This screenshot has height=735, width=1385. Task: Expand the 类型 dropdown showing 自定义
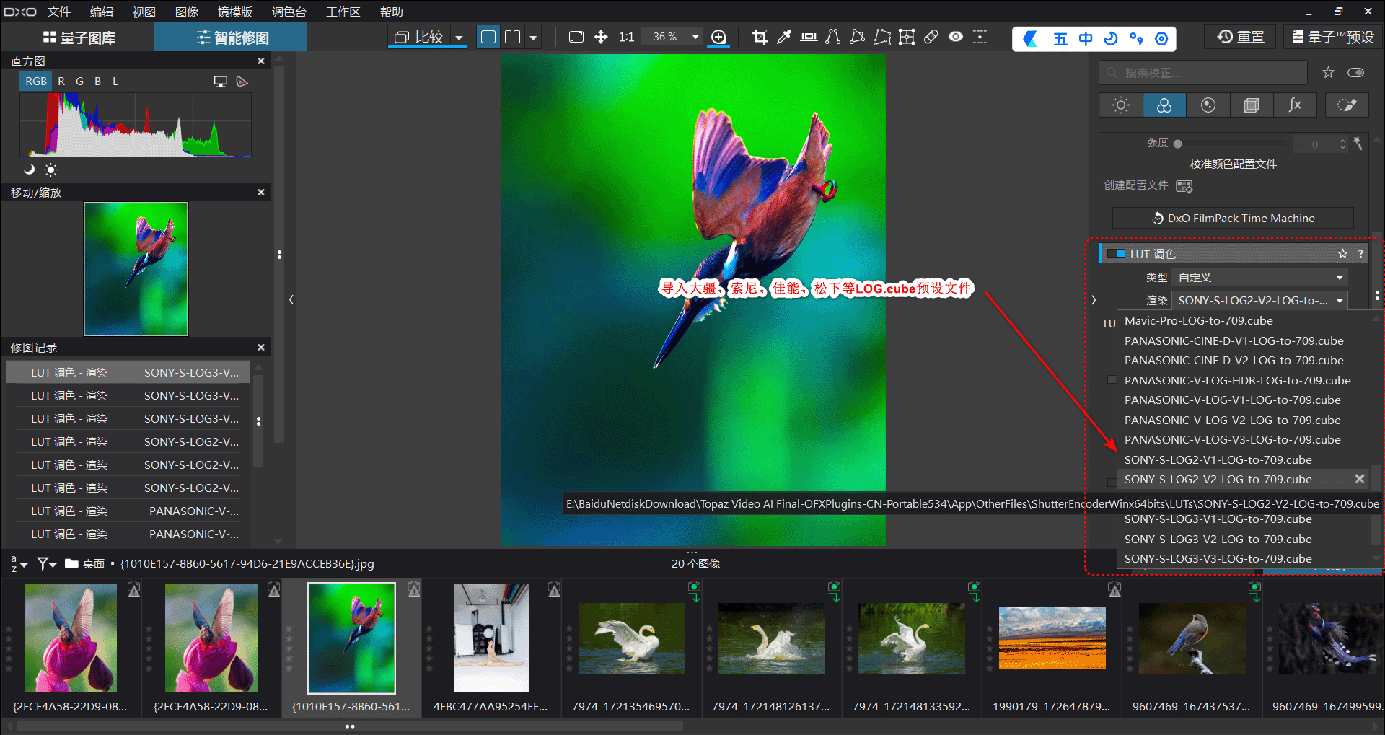[x=1260, y=277]
